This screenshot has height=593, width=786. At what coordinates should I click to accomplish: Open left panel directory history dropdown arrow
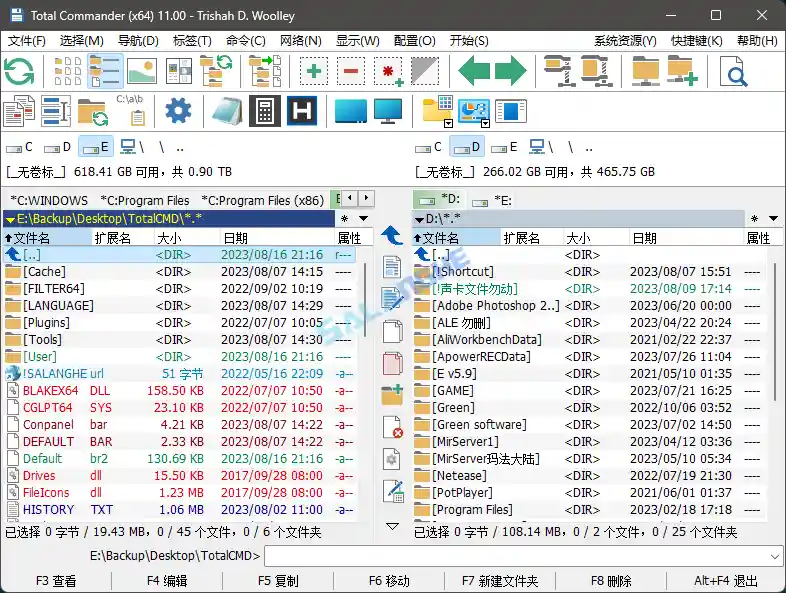pos(363,219)
